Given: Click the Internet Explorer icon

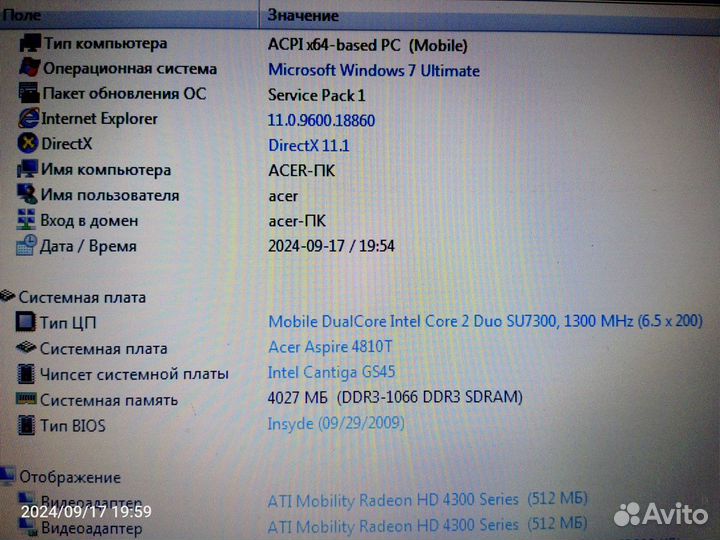Looking at the screenshot, I should click(28, 118).
